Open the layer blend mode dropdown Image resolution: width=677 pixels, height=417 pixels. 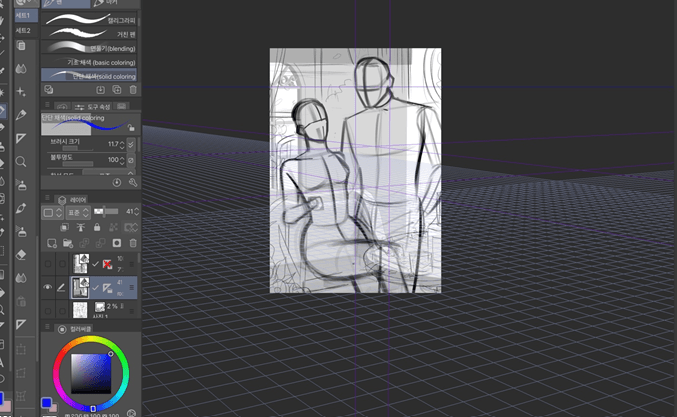[79, 212]
